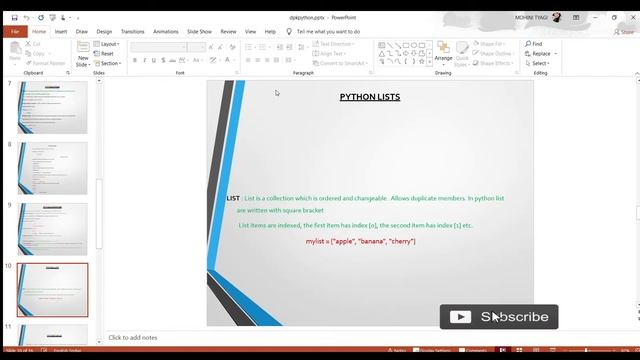This screenshot has width=640, height=360.
Task: Decrease font size icon
Action: [x=220, y=47]
